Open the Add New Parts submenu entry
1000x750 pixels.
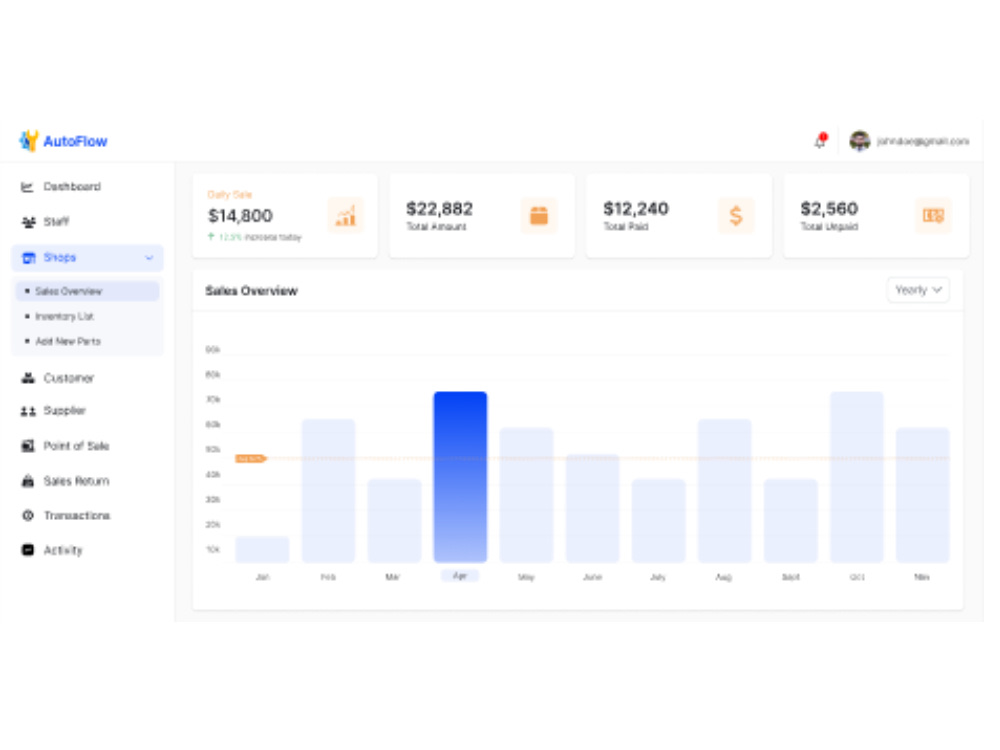68,341
